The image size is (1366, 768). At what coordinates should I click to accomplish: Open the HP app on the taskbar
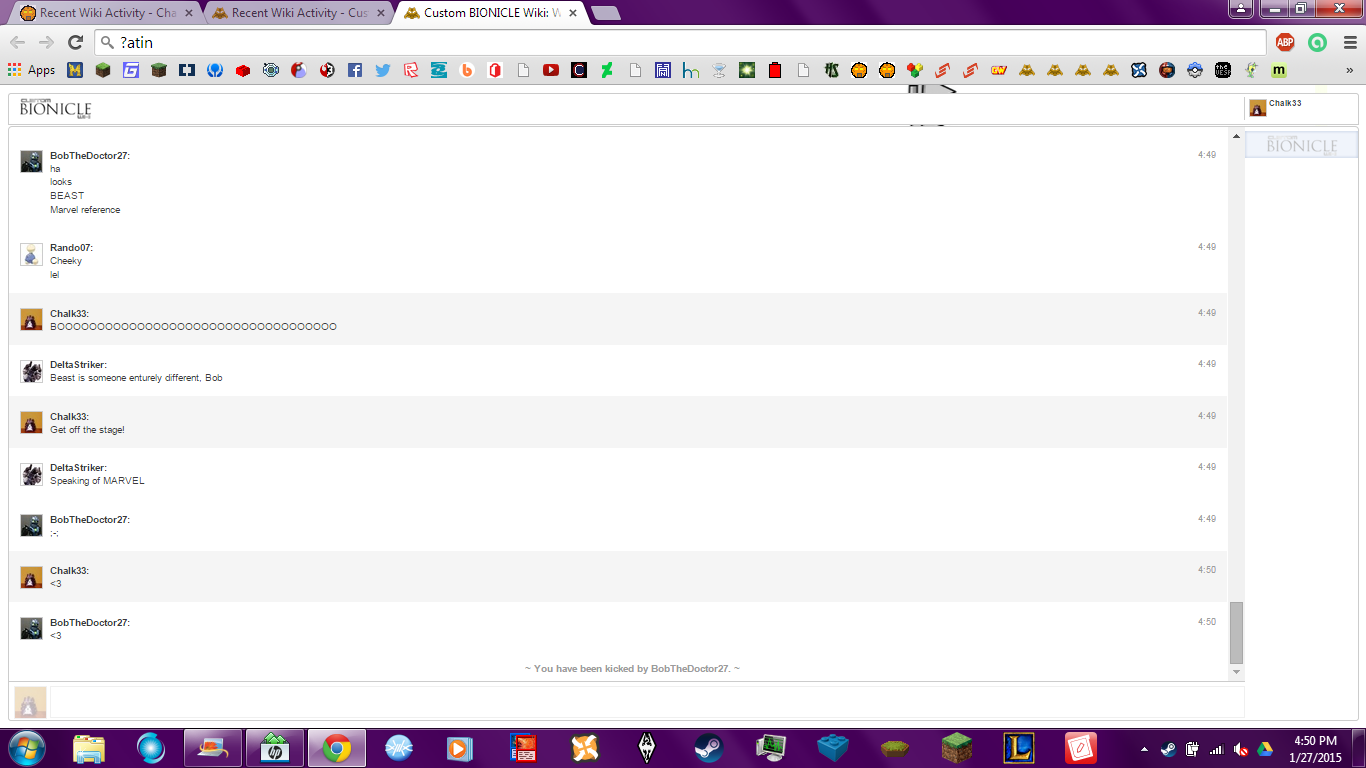[275, 748]
